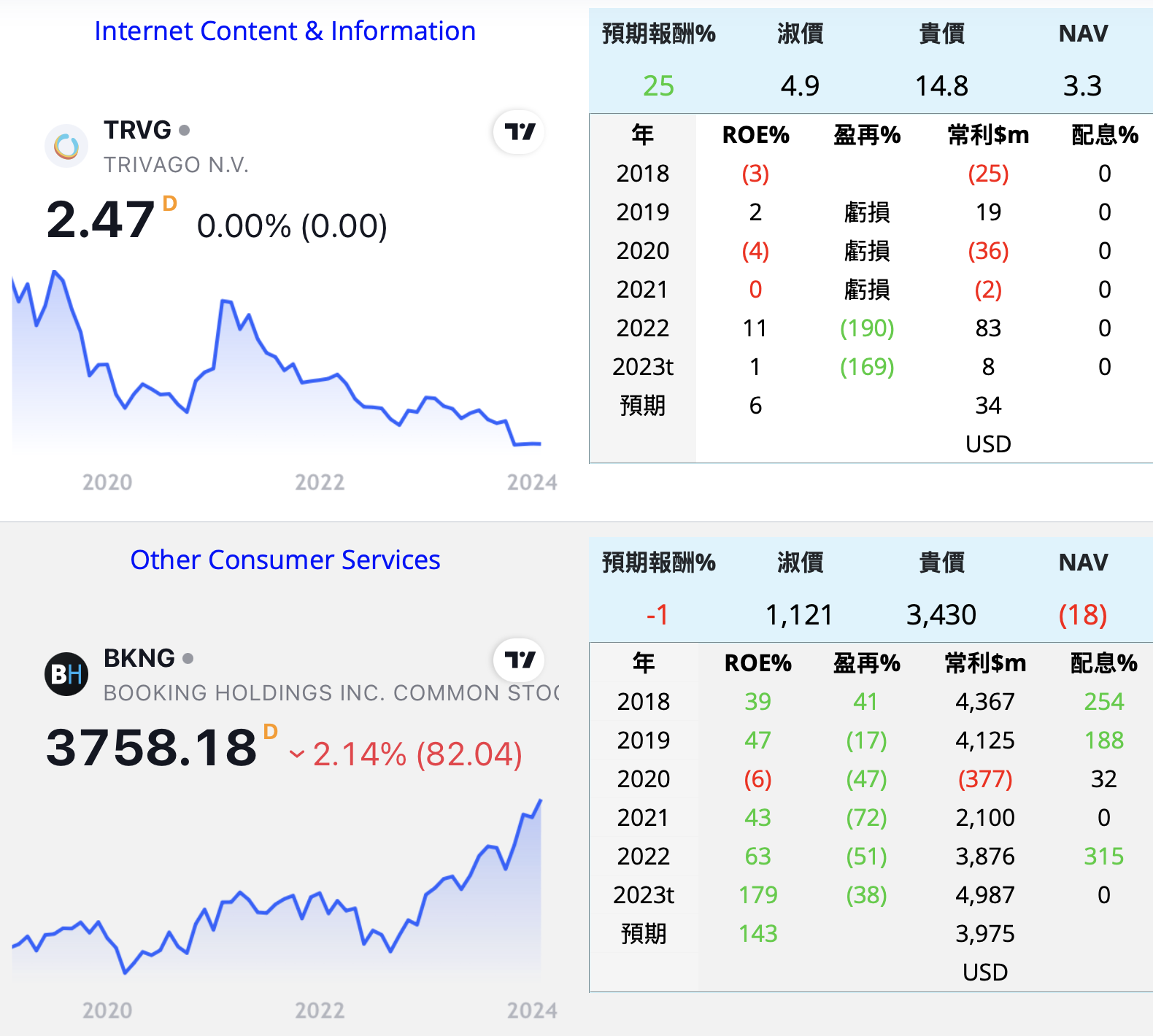Click the BKNG 2022 dividend value 315

coord(1104,857)
